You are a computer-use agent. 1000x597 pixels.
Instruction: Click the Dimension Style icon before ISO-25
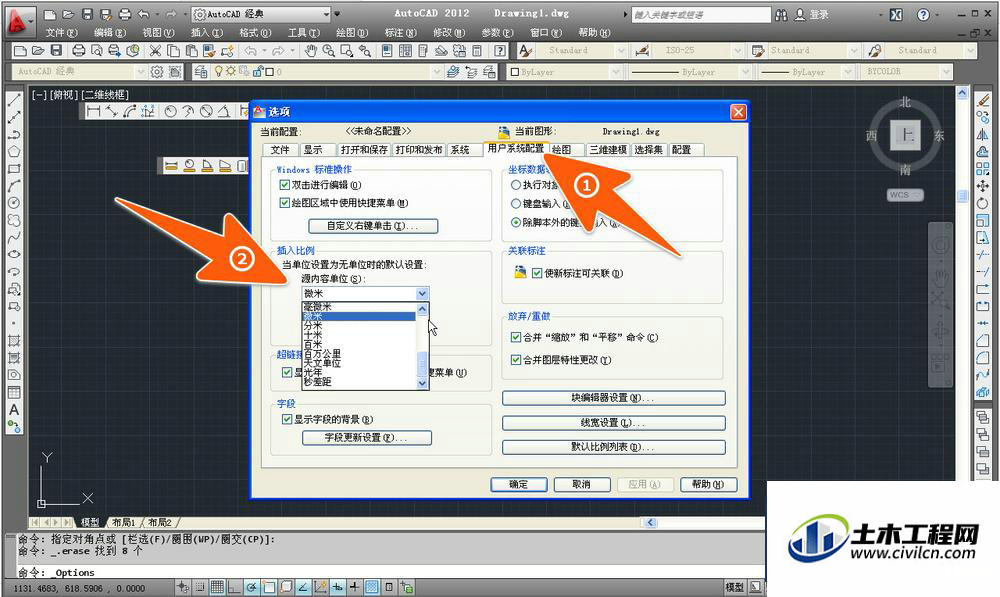tap(642, 50)
